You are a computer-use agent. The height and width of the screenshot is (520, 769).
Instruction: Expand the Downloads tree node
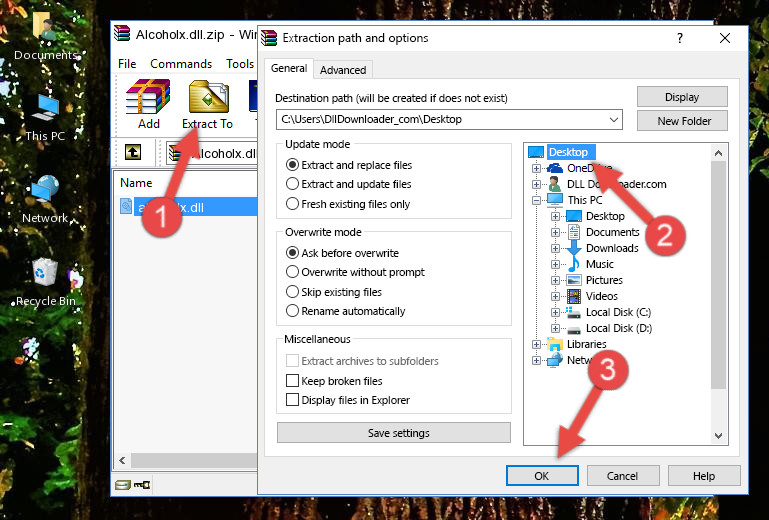coord(555,248)
